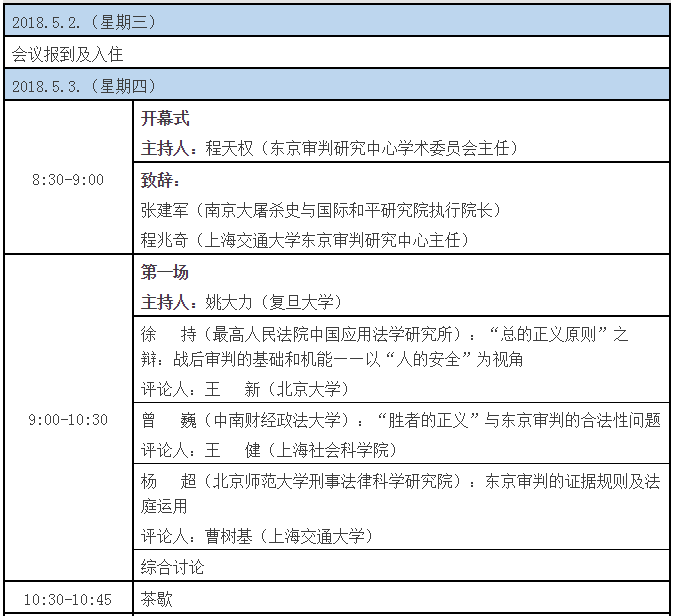Select commentator 王新（北京大学）line
Image resolution: width=674 pixels, height=616 pixels.
pos(245,389)
